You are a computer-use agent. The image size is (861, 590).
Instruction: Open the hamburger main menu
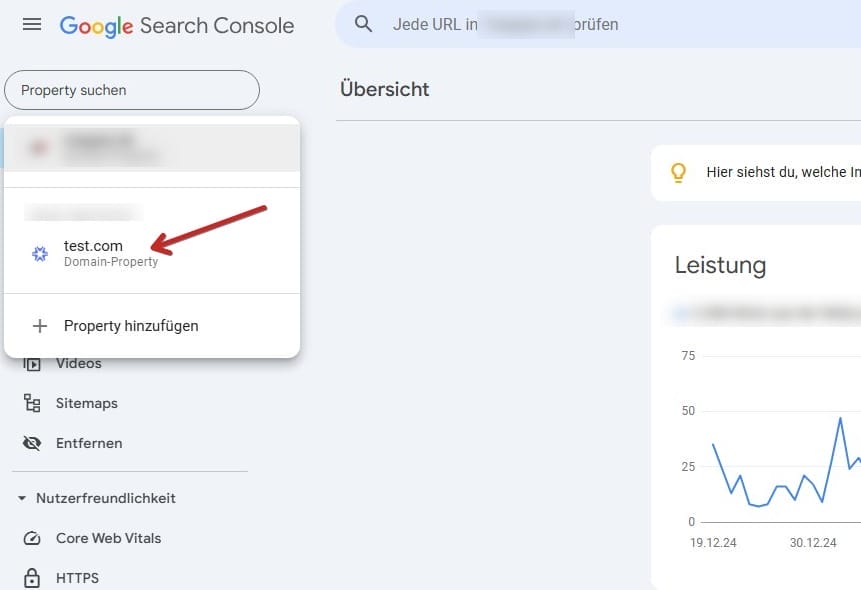coord(32,25)
